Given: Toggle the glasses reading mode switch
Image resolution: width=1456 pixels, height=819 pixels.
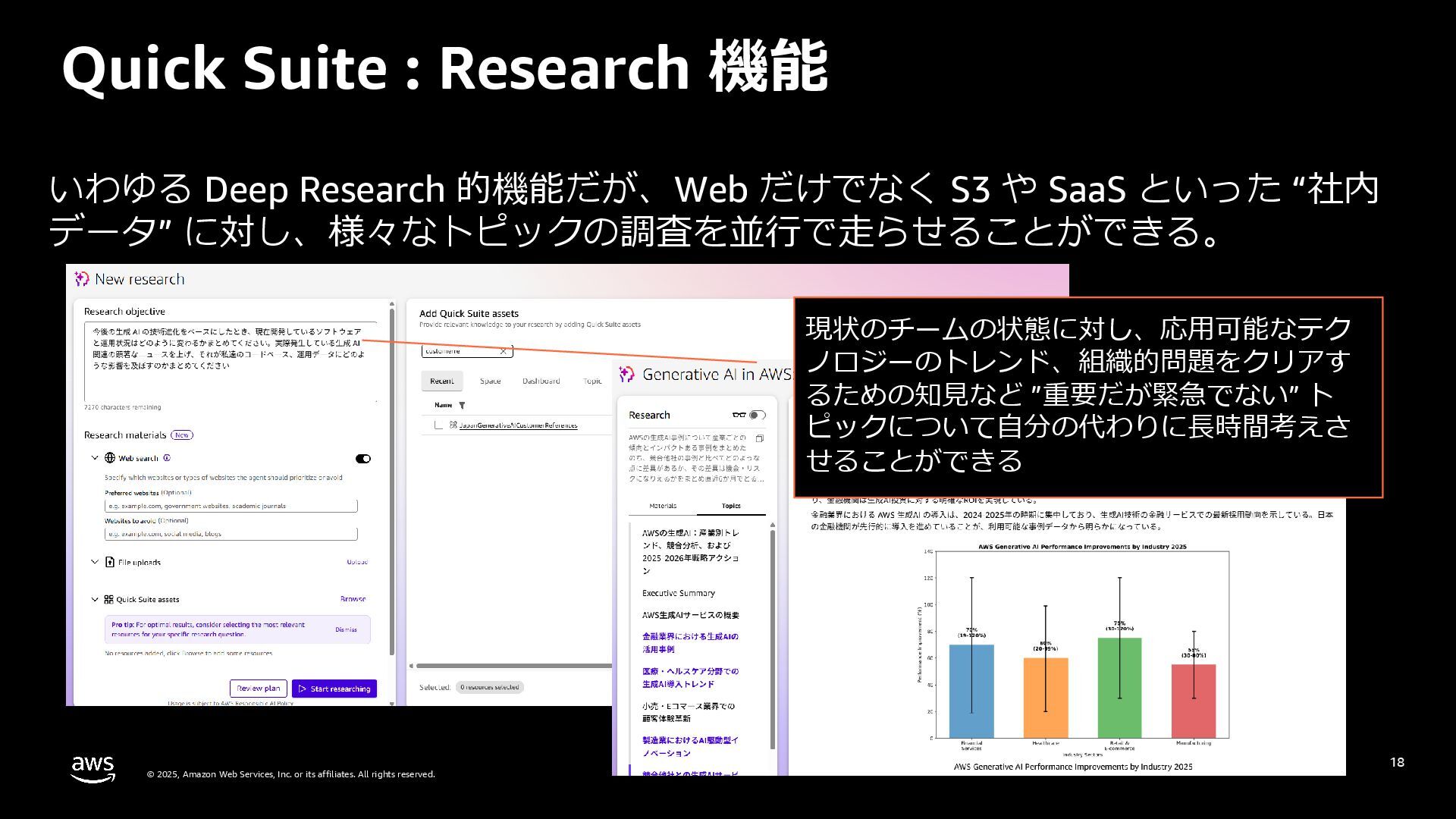Looking at the screenshot, I should pyautogui.click(x=757, y=415).
